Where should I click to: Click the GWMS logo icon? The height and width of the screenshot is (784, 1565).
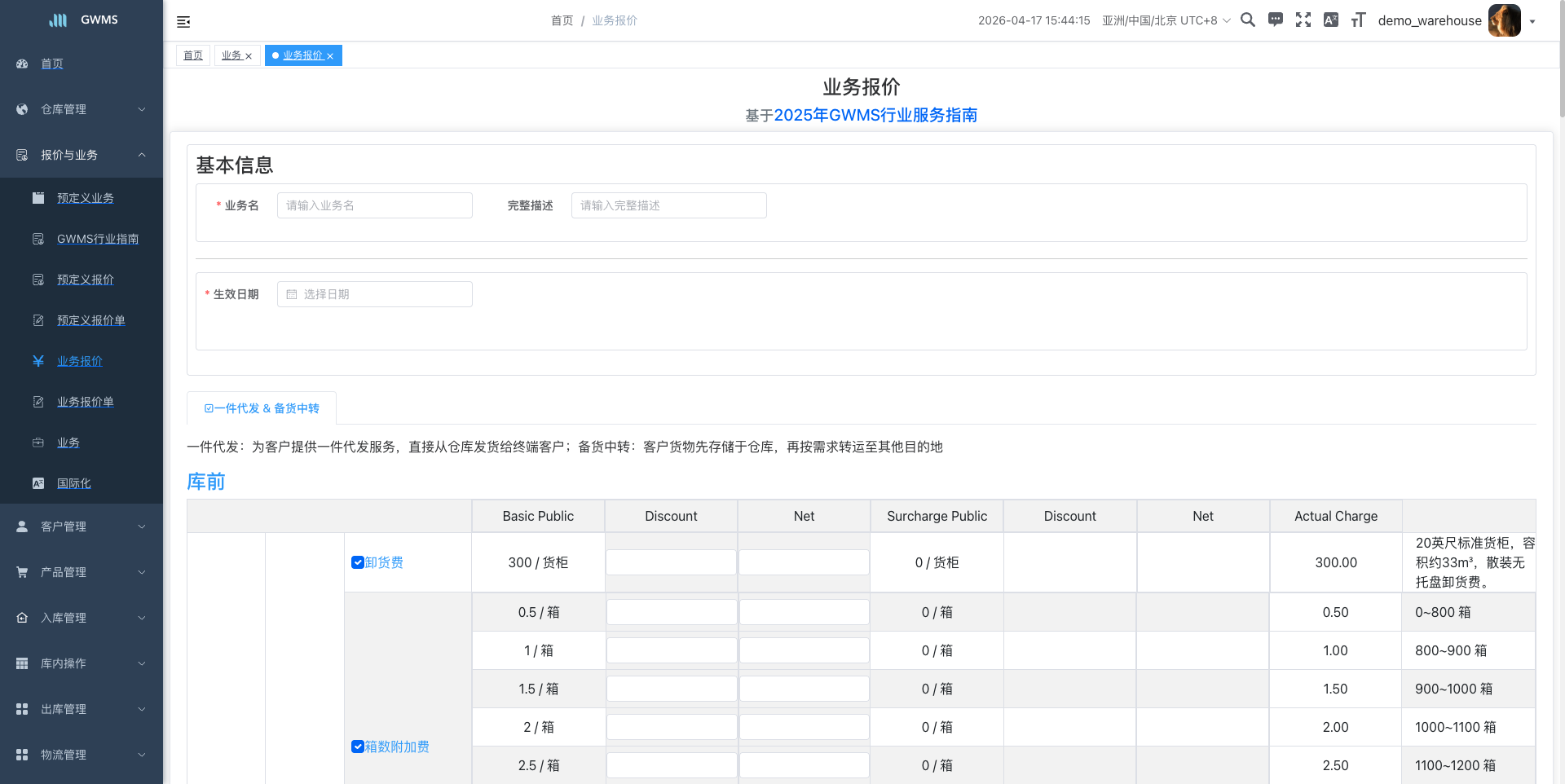coord(58,20)
